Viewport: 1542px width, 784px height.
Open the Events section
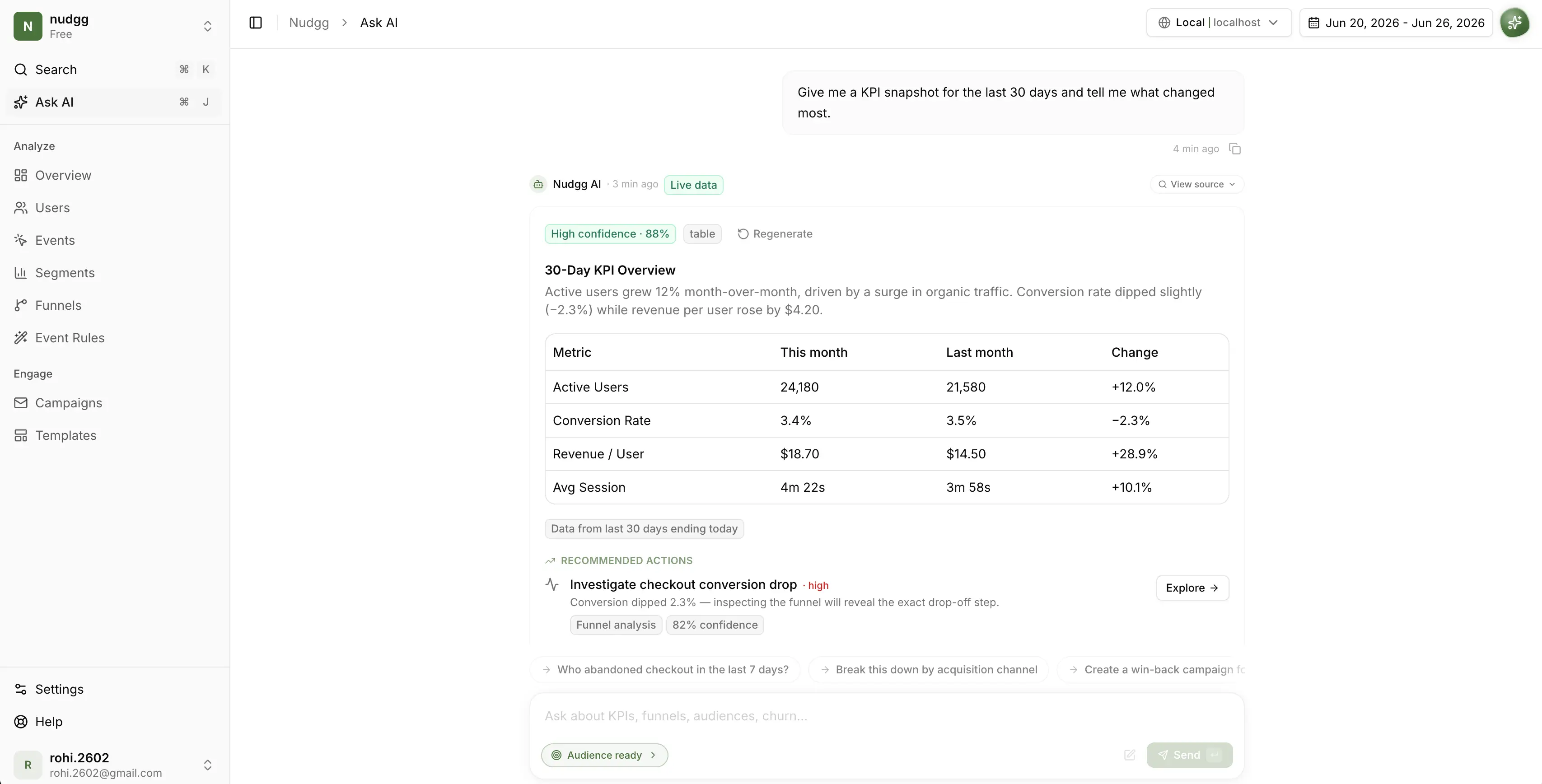click(114, 240)
